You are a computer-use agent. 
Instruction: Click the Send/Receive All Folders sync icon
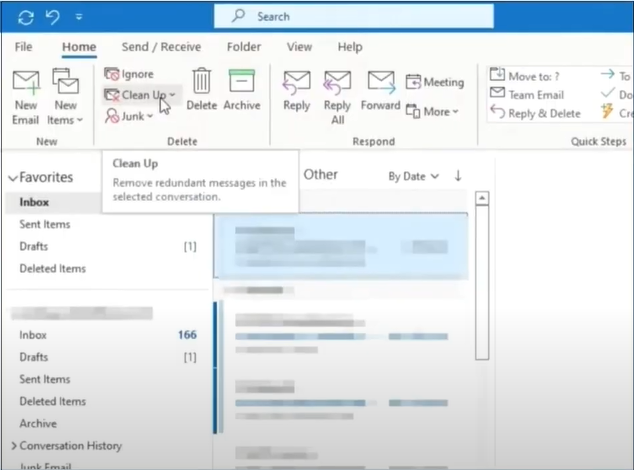pos(25,17)
